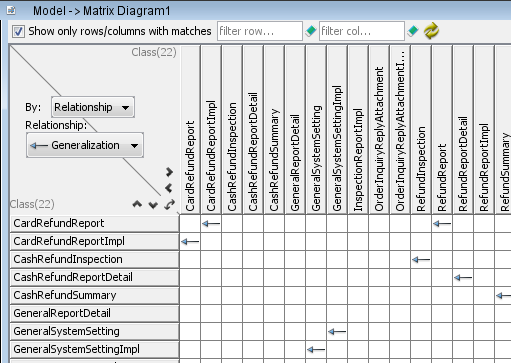This screenshot has height=363, width=511.
Task: Select the CashRefundSummary row header
Action: click(x=95, y=295)
